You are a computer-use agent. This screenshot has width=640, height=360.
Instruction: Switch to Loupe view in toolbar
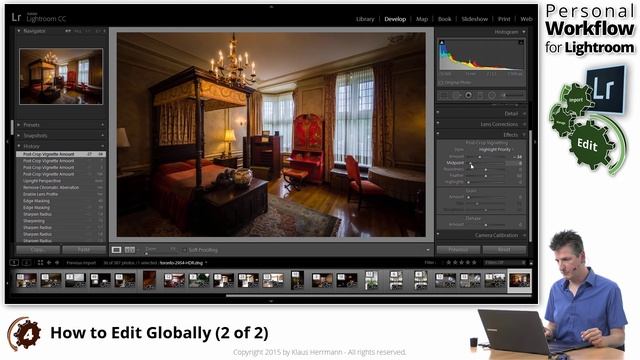116,249
